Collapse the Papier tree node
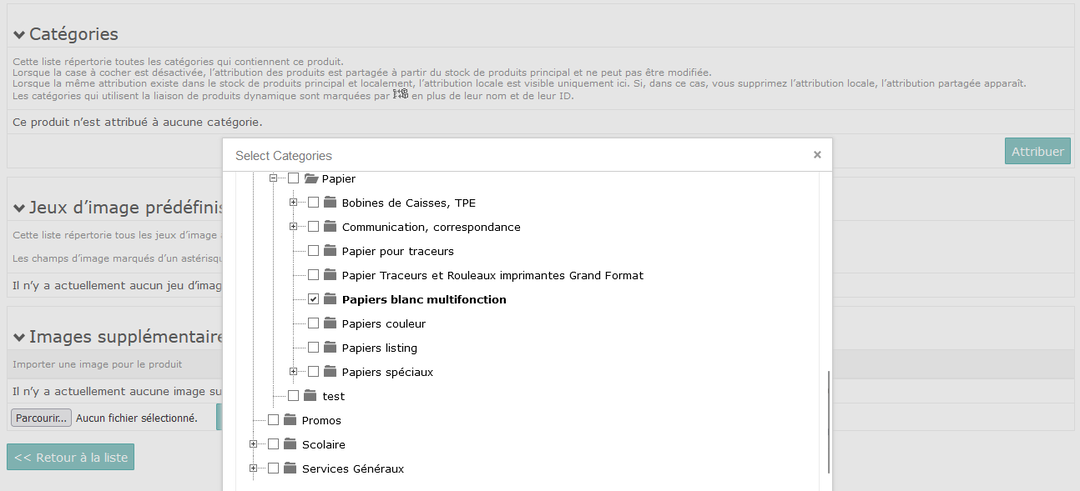The width and height of the screenshot is (1080, 491). coord(273,178)
